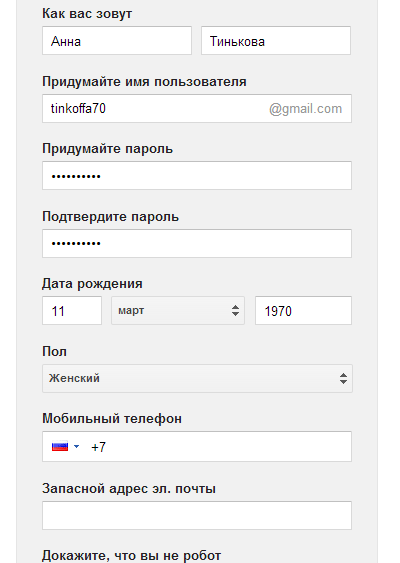Click the Дата рождения label
Viewport: 400px width, 563px height.
[x=92, y=284]
